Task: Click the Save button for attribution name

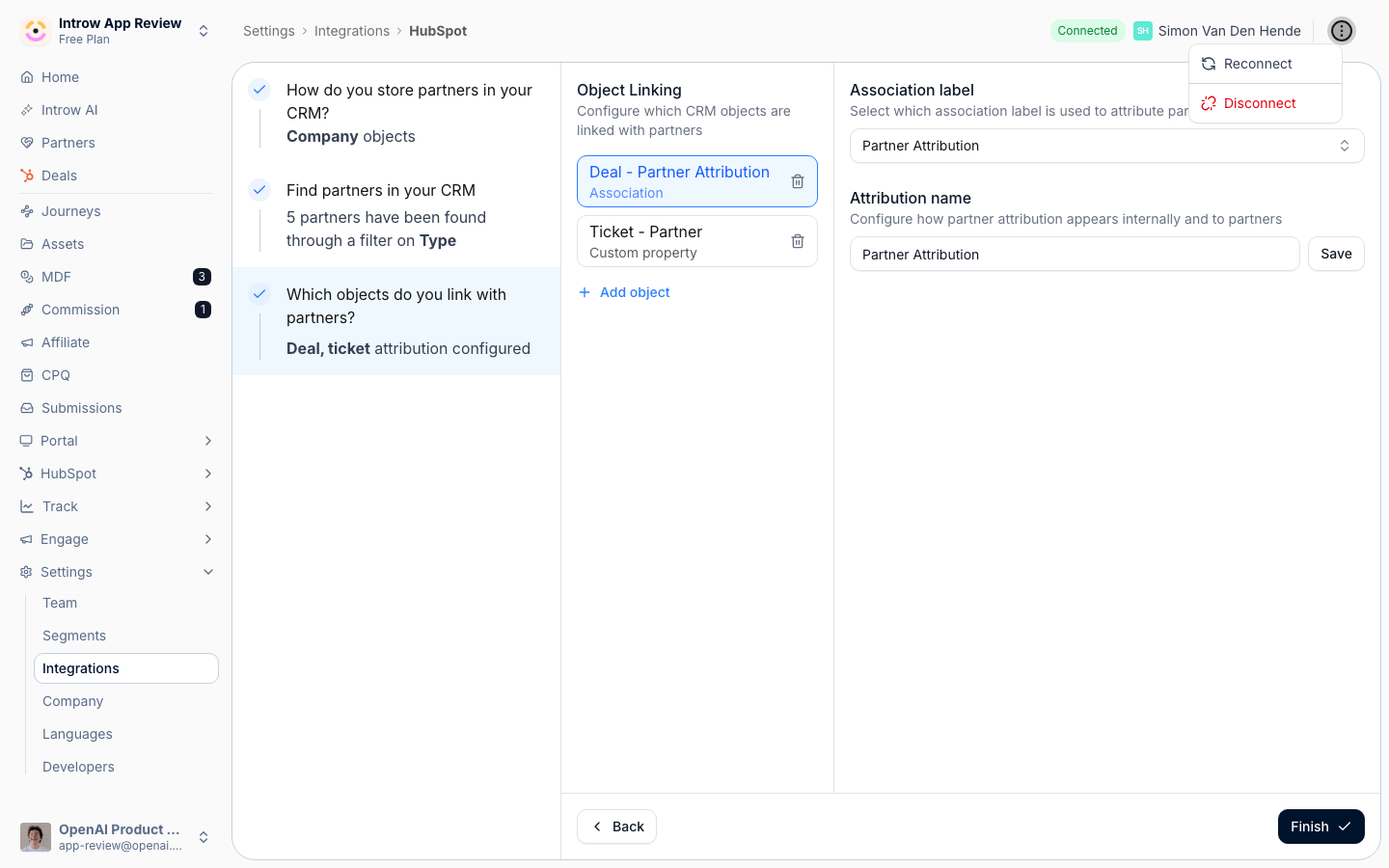Action: point(1336,254)
